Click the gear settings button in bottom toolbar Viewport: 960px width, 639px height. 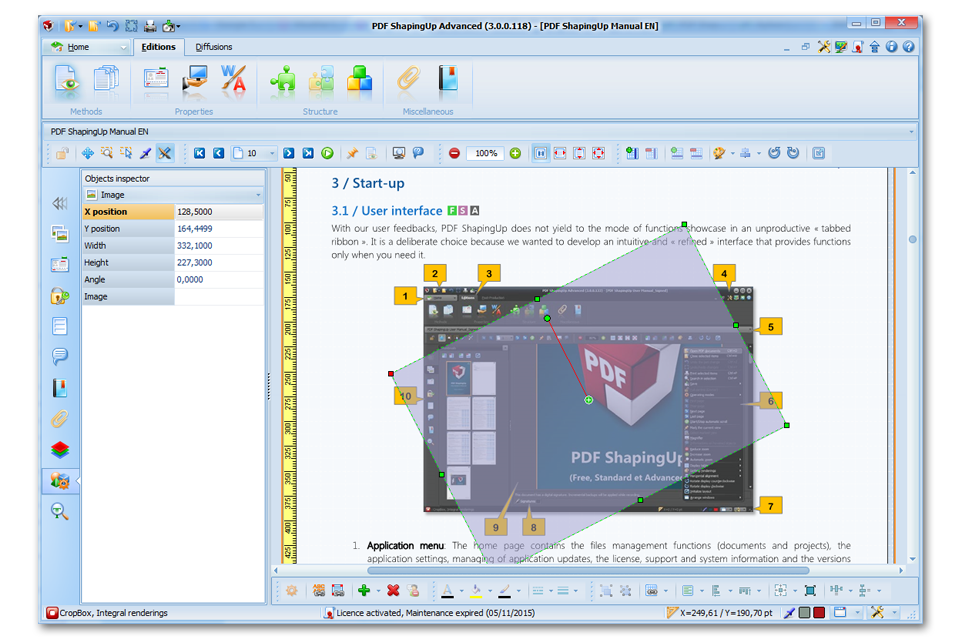(291, 591)
